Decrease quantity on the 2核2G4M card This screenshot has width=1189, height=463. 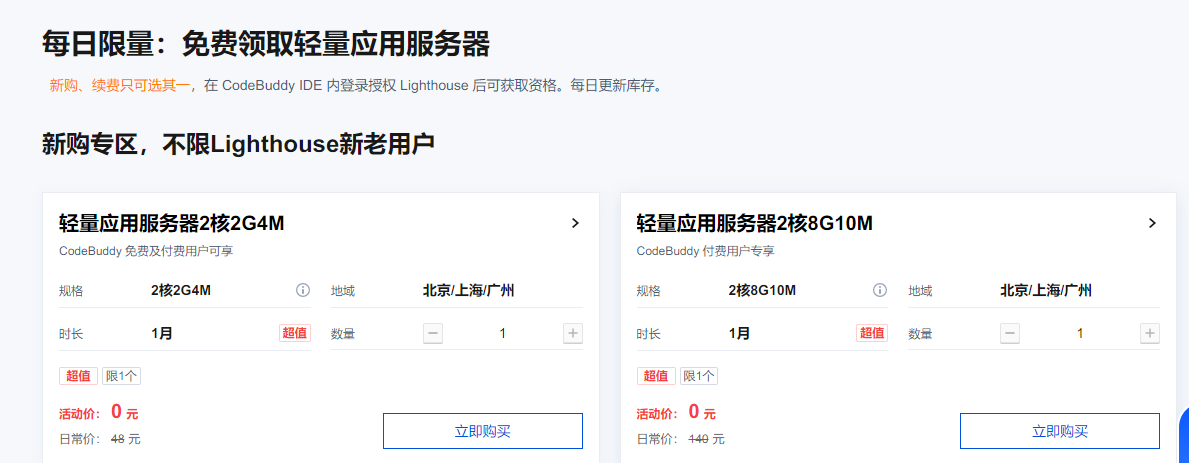coord(433,333)
